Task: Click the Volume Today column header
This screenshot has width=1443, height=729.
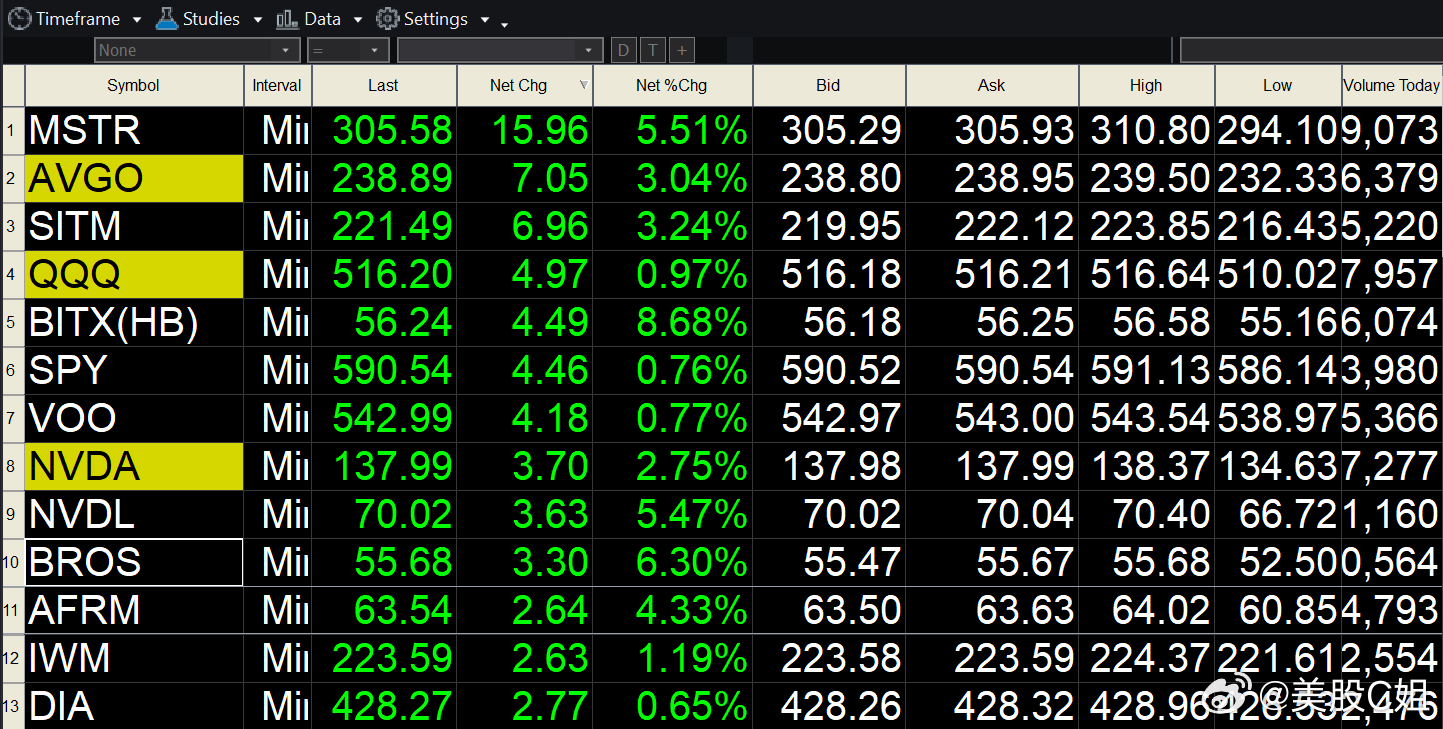Action: point(1392,86)
